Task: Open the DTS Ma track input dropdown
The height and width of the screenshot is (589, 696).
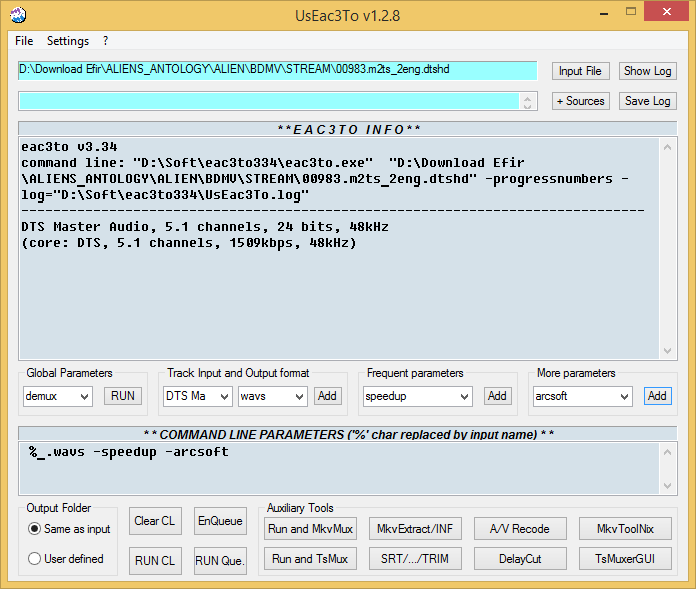Action: (198, 396)
